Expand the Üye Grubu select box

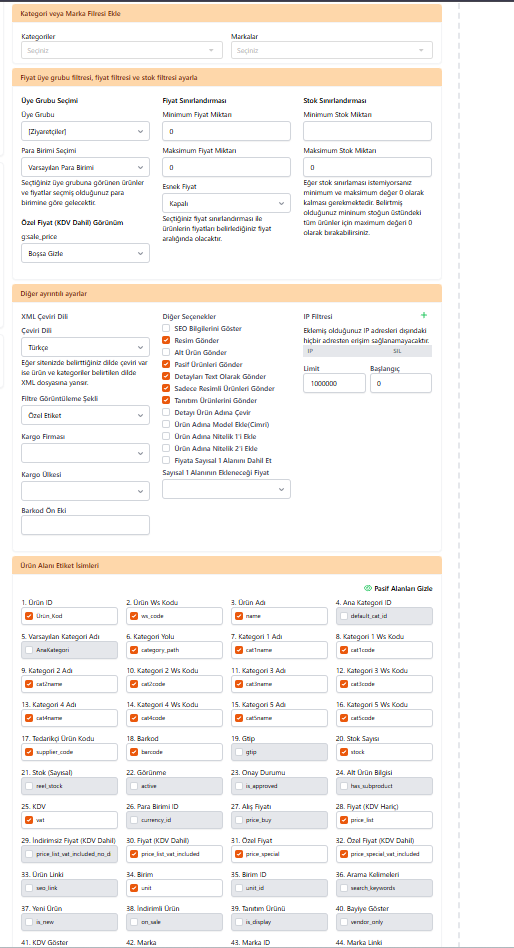(x=85, y=131)
